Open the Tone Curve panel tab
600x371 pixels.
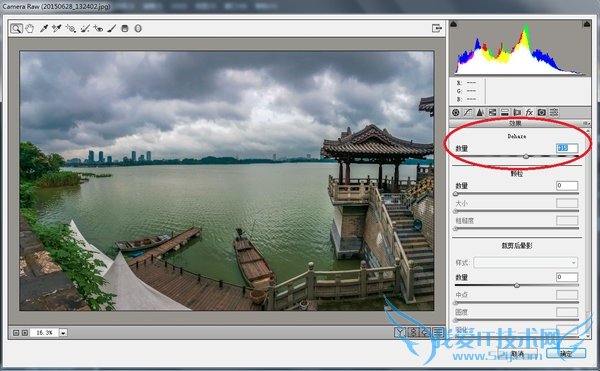pyautogui.click(x=468, y=112)
